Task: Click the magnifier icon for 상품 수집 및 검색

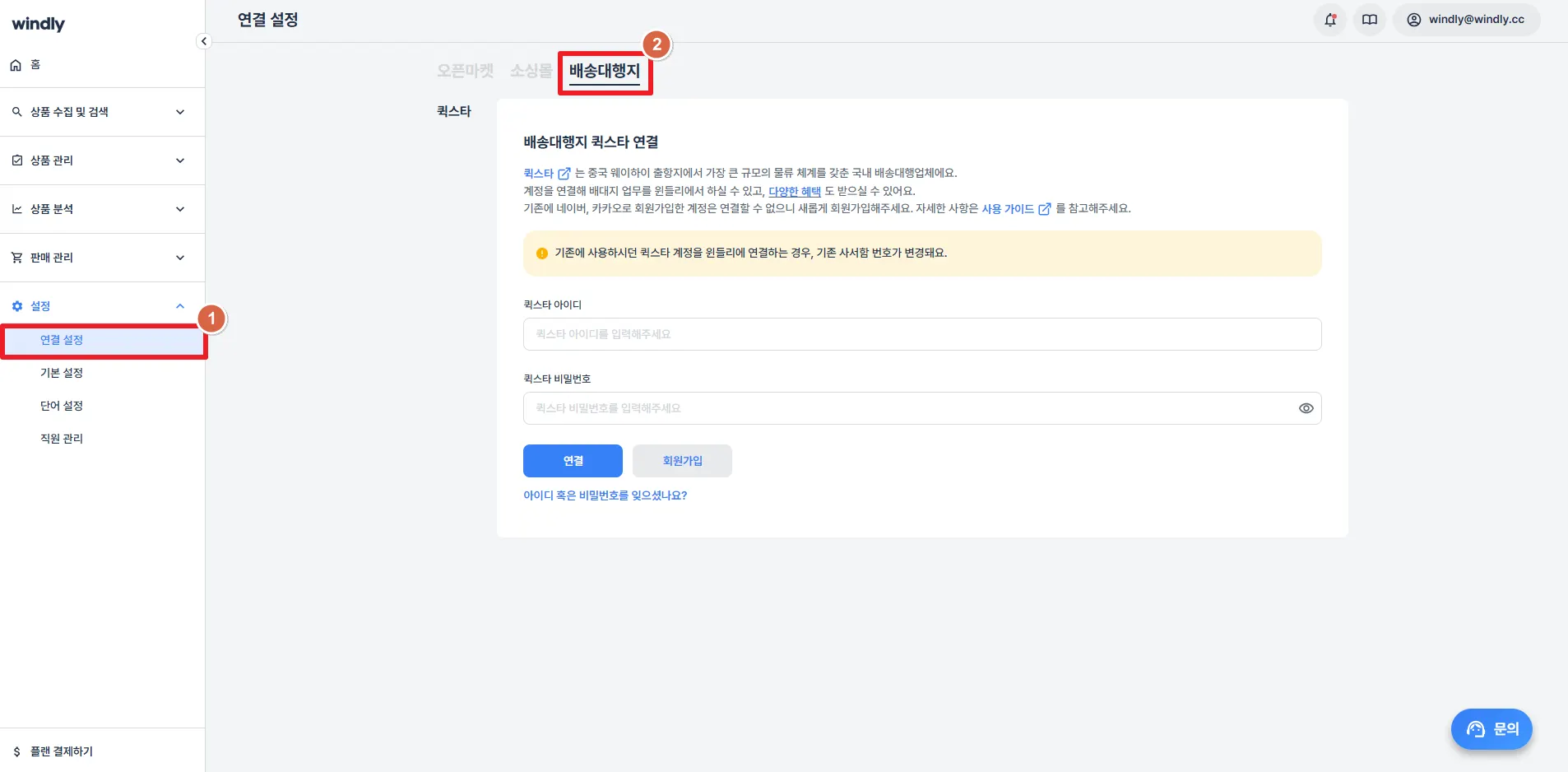Action: 16,112
